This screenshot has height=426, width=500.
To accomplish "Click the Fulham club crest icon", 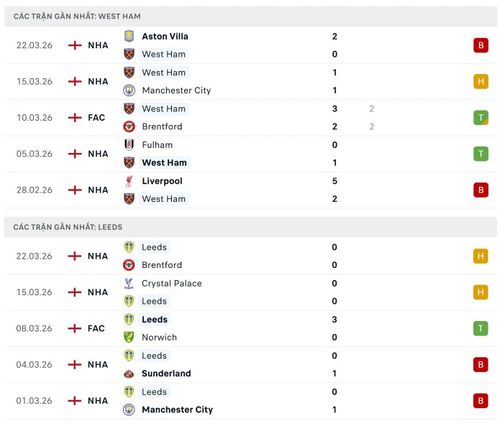I will (129, 145).
